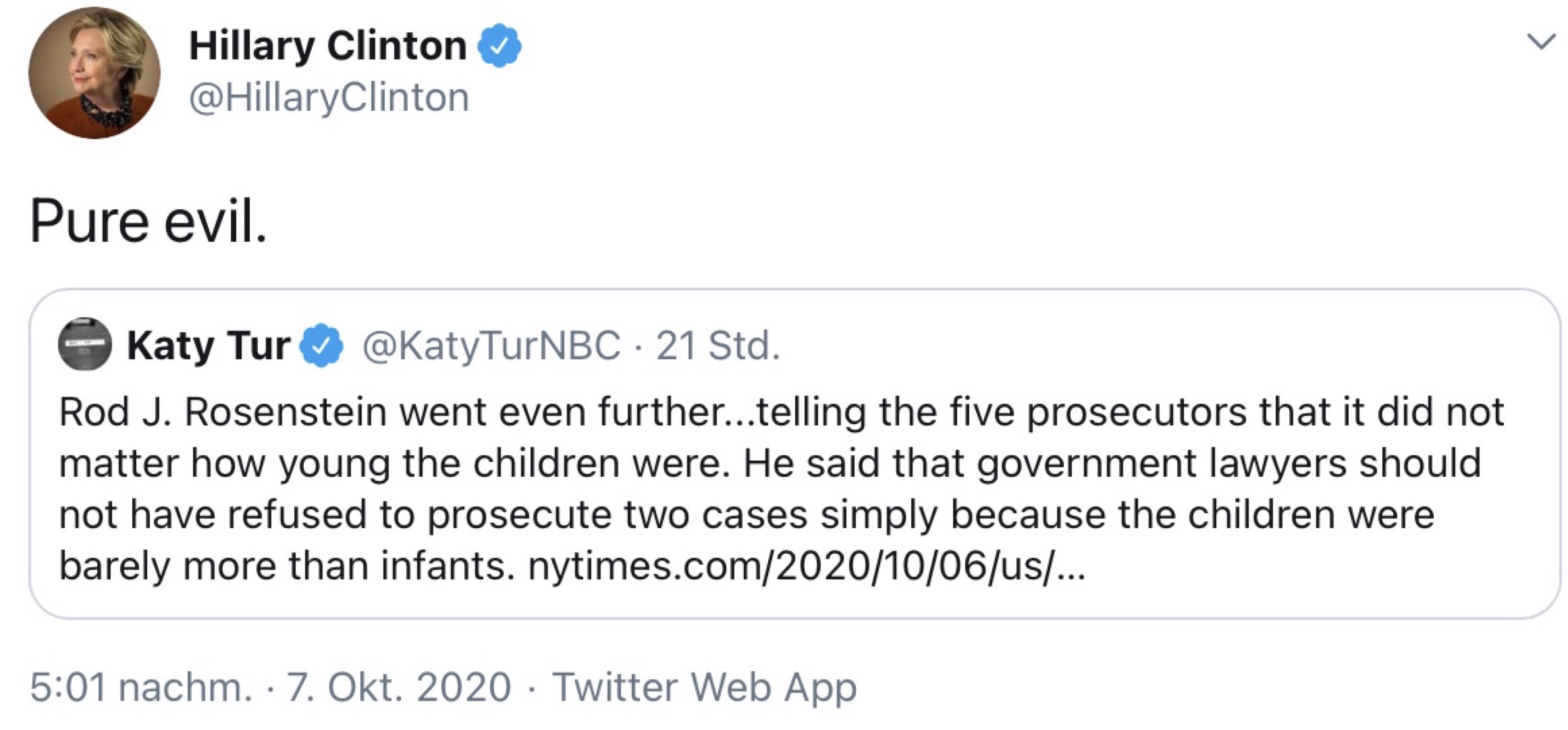Open Katy Tur's name in quoted tweet
The width and height of the screenshot is (1568, 730).
[x=208, y=346]
